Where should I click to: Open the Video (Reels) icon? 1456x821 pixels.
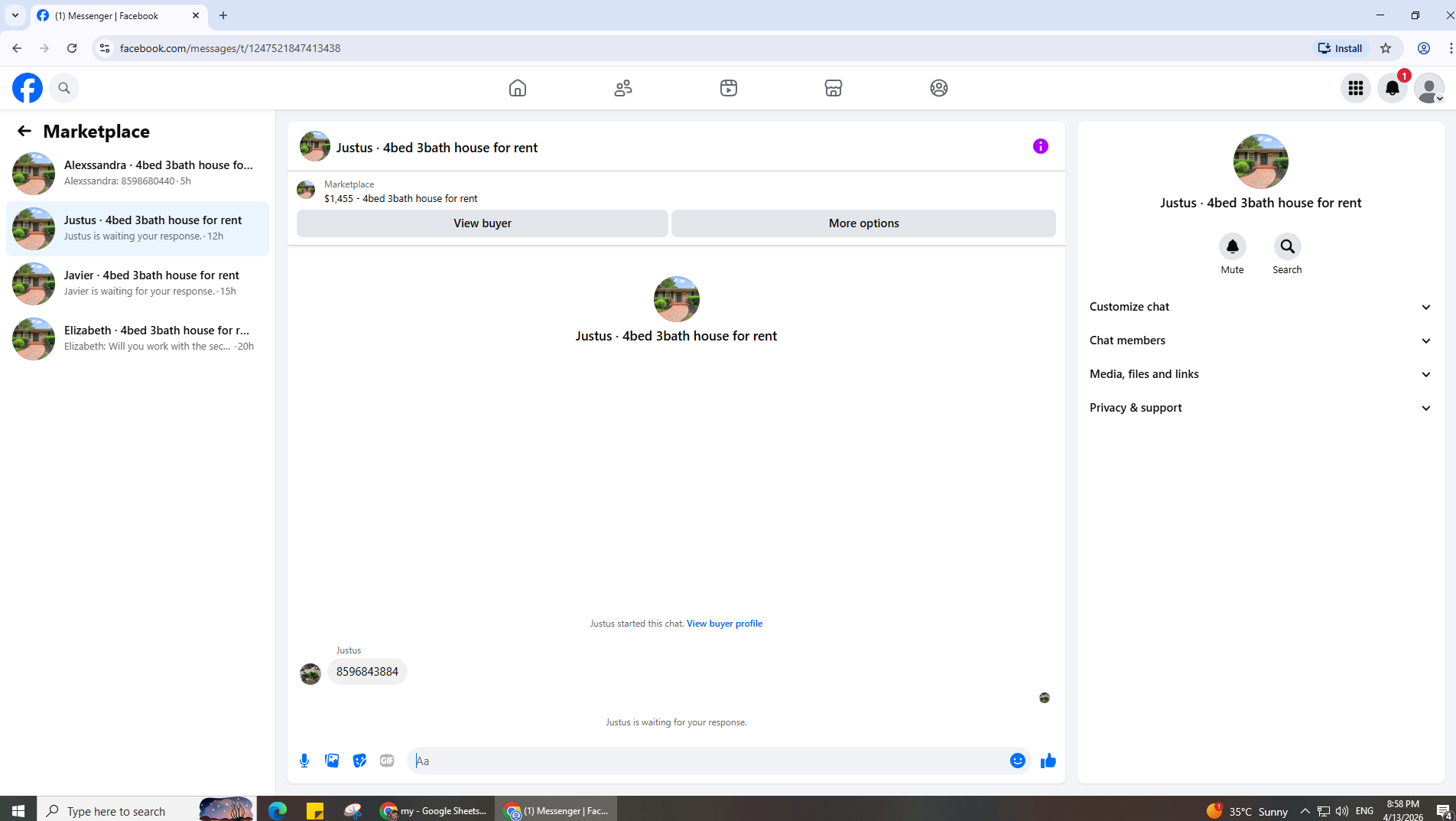(729, 88)
